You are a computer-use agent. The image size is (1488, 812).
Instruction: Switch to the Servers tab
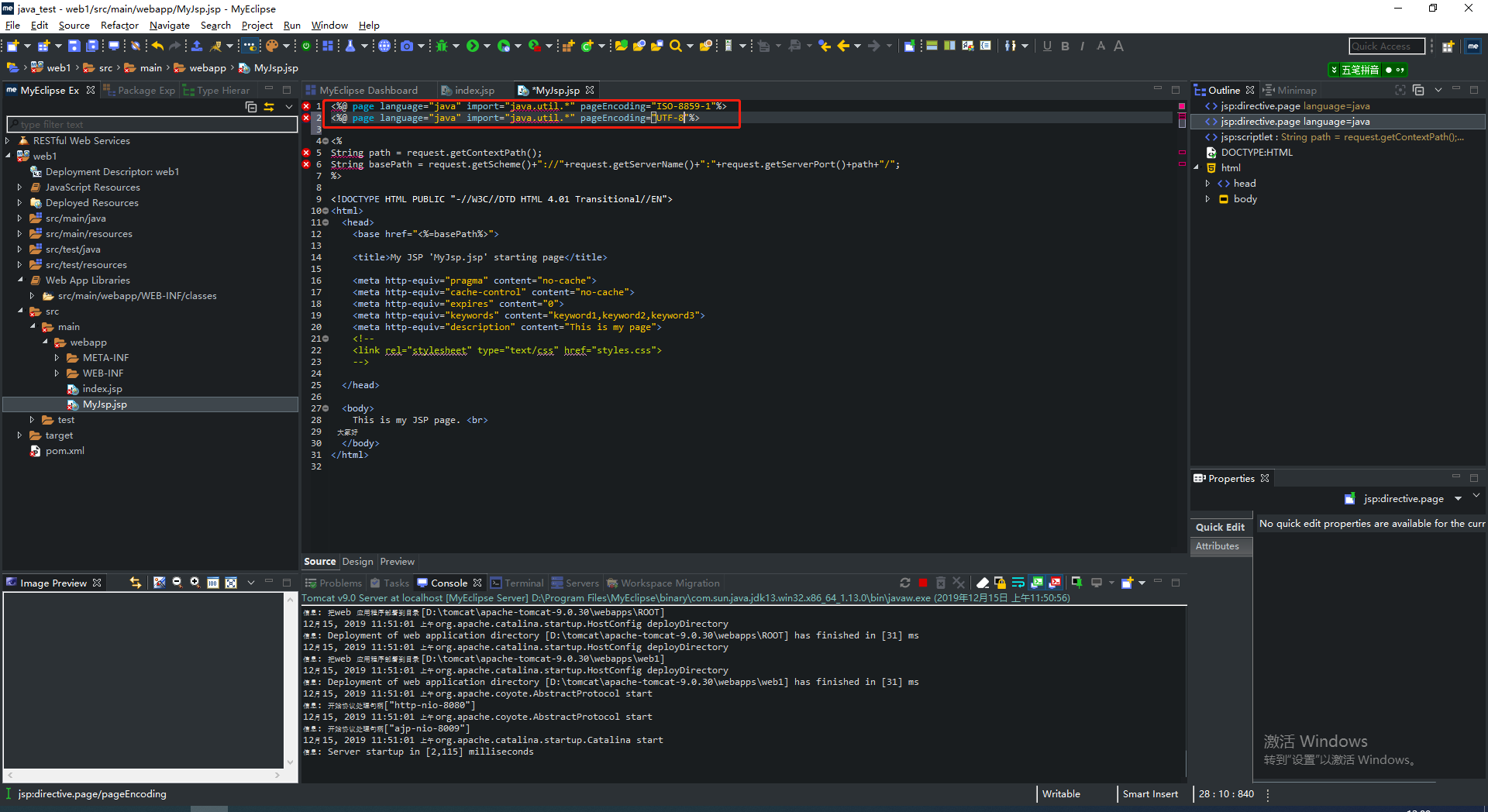click(575, 583)
